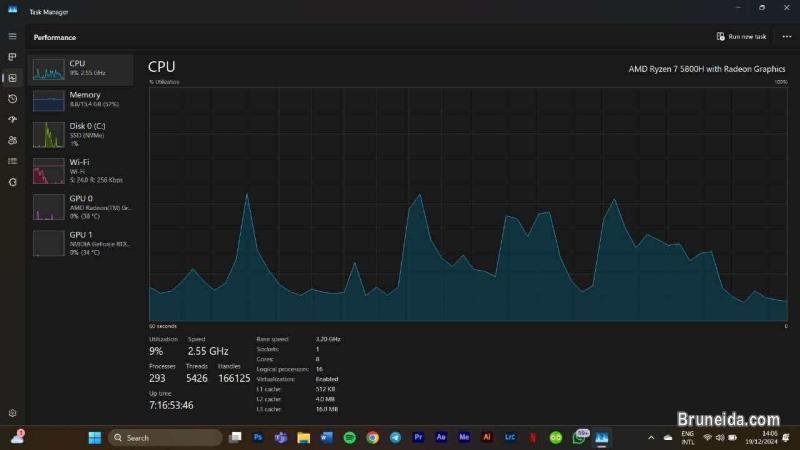Show hidden system tray icons
Image resolution: width=800 pixels, height=450 pixels.
(x=651, y=438)
